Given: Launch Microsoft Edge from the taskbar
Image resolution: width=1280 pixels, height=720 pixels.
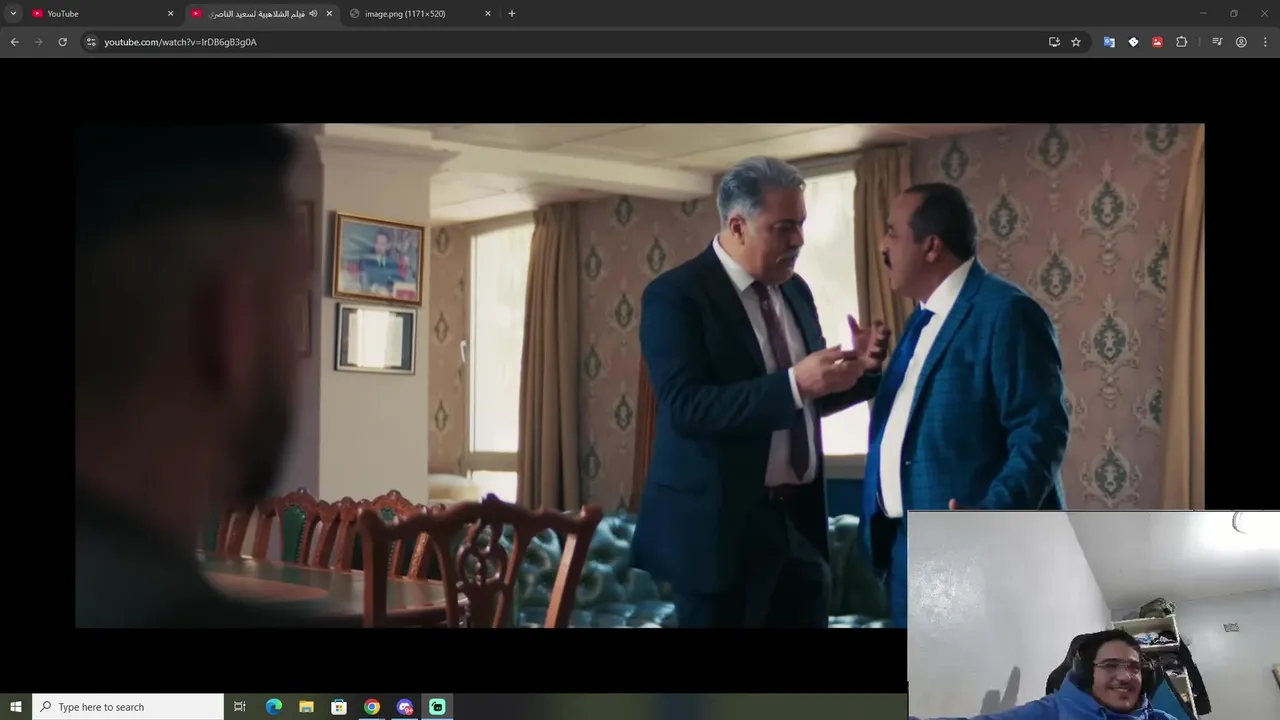Looking at the screenshot, I should [274, 707].
